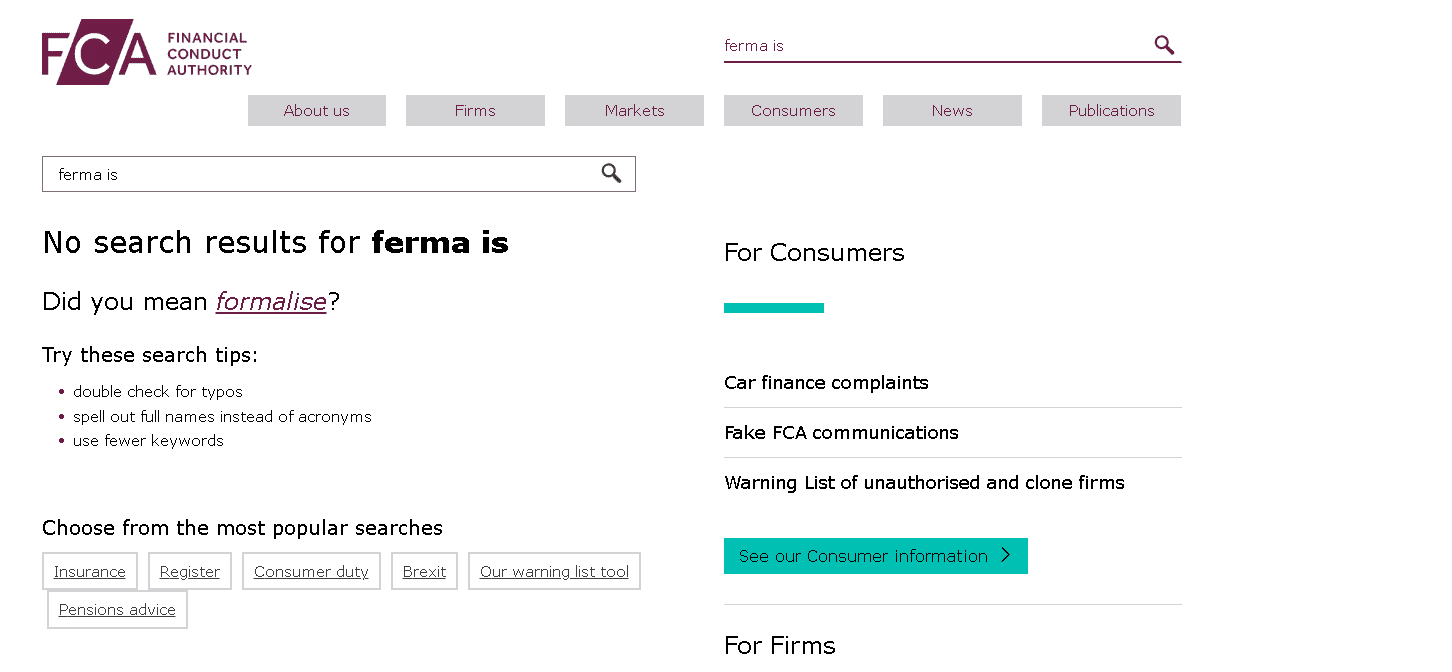Image resolution: width=1452 pixels, height=672 pixels.
Task: Open Our warning list tool search
Action: tap(554, 572)
